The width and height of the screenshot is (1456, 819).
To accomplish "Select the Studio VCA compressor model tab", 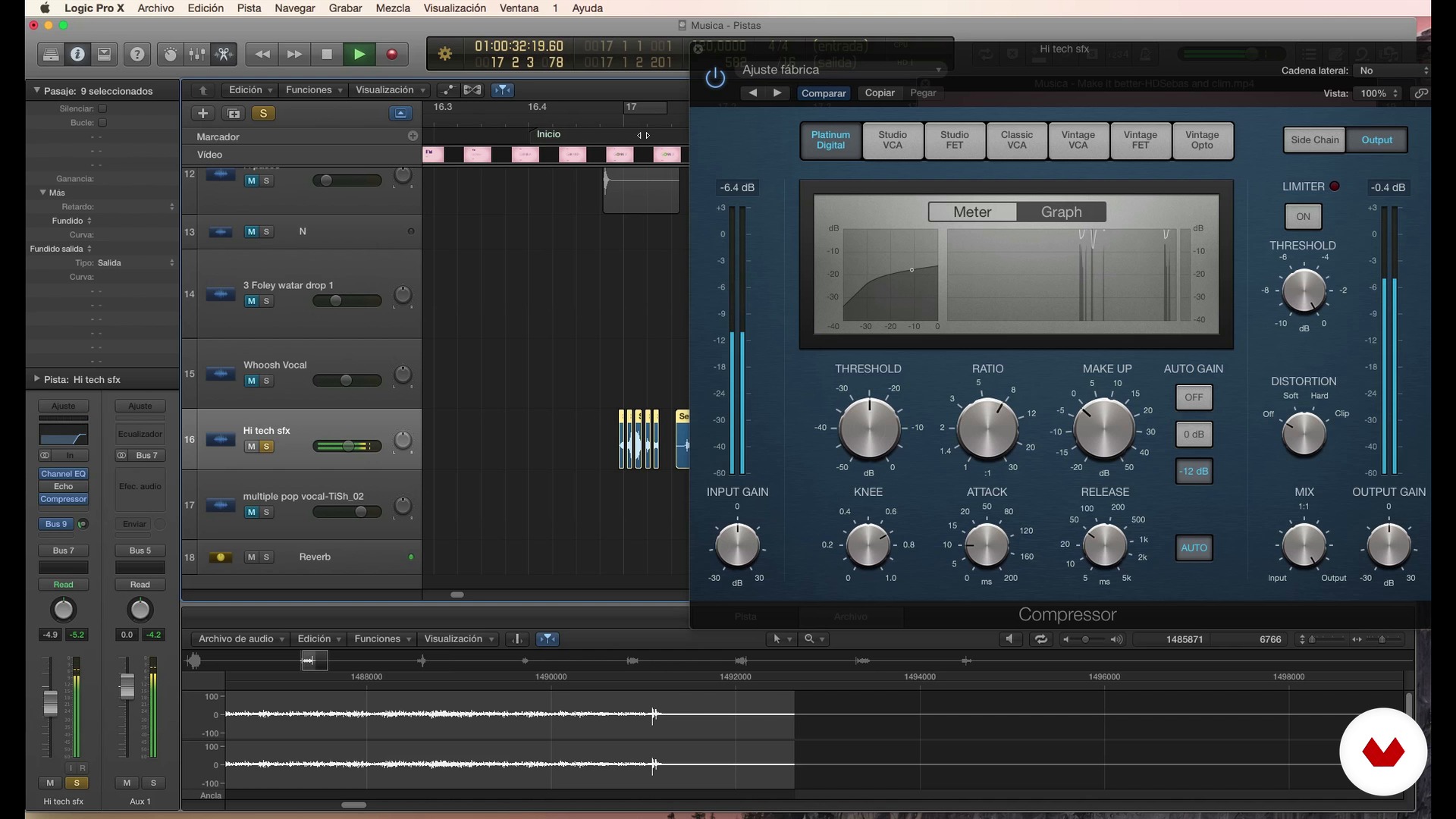I will [x=893, y=140].
